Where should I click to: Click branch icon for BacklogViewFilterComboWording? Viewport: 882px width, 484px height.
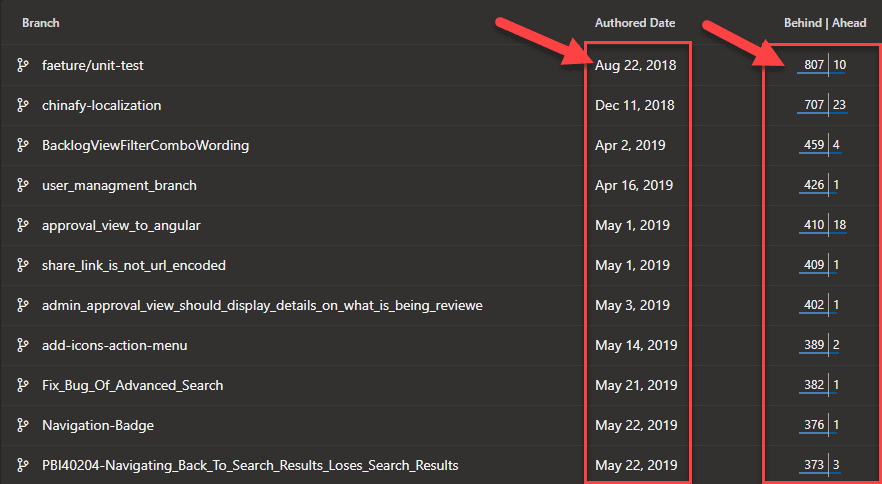coord(23,145)
